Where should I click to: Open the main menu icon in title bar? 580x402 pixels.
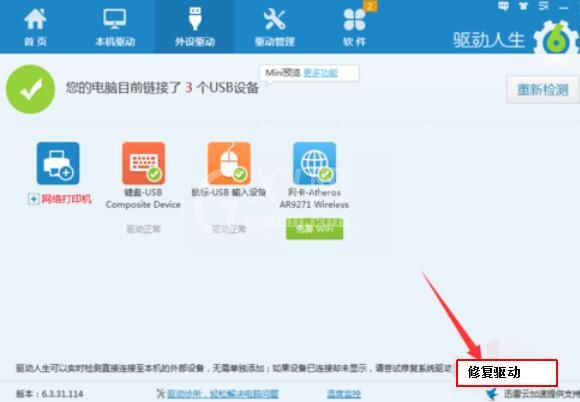tap(543, 6)
